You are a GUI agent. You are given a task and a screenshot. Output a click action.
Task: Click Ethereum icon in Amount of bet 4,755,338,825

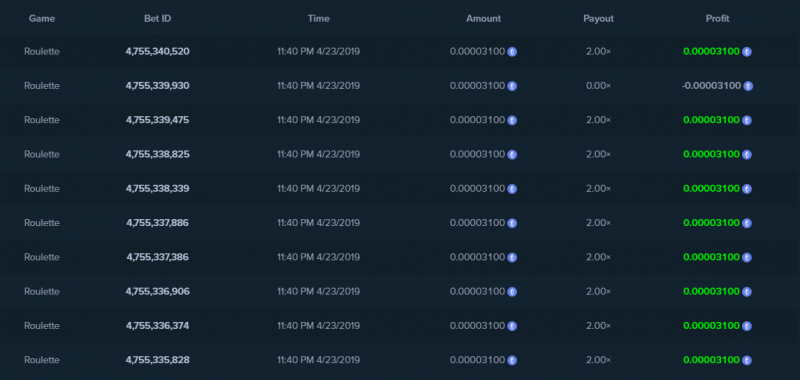pyautogui.click(x=512, y=154)
